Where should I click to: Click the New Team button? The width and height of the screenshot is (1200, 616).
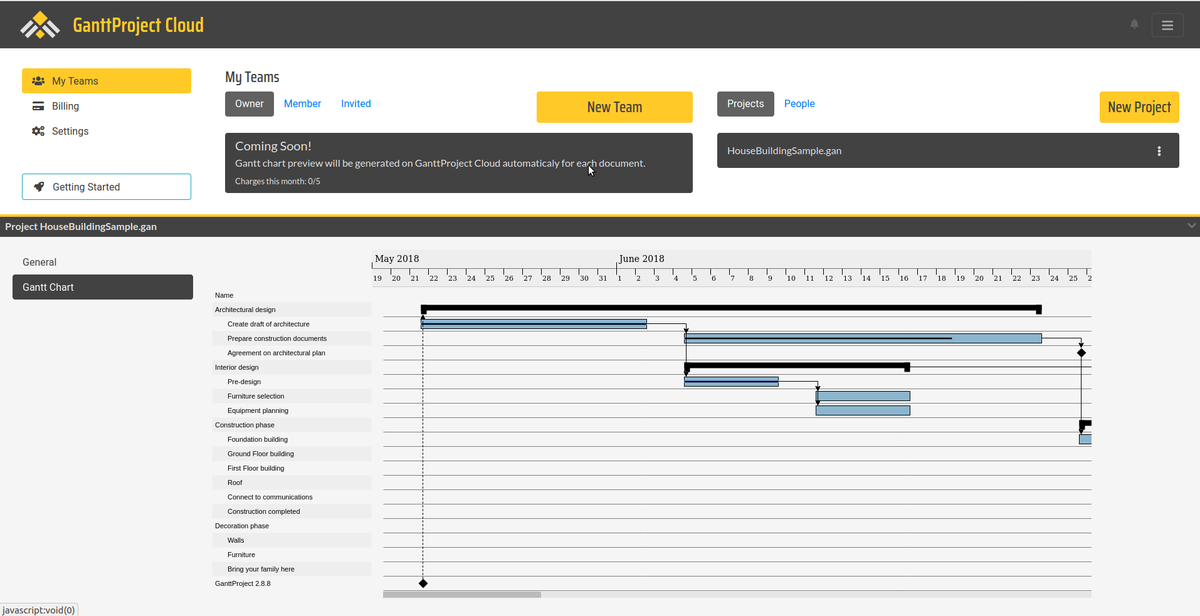[614, 107]
